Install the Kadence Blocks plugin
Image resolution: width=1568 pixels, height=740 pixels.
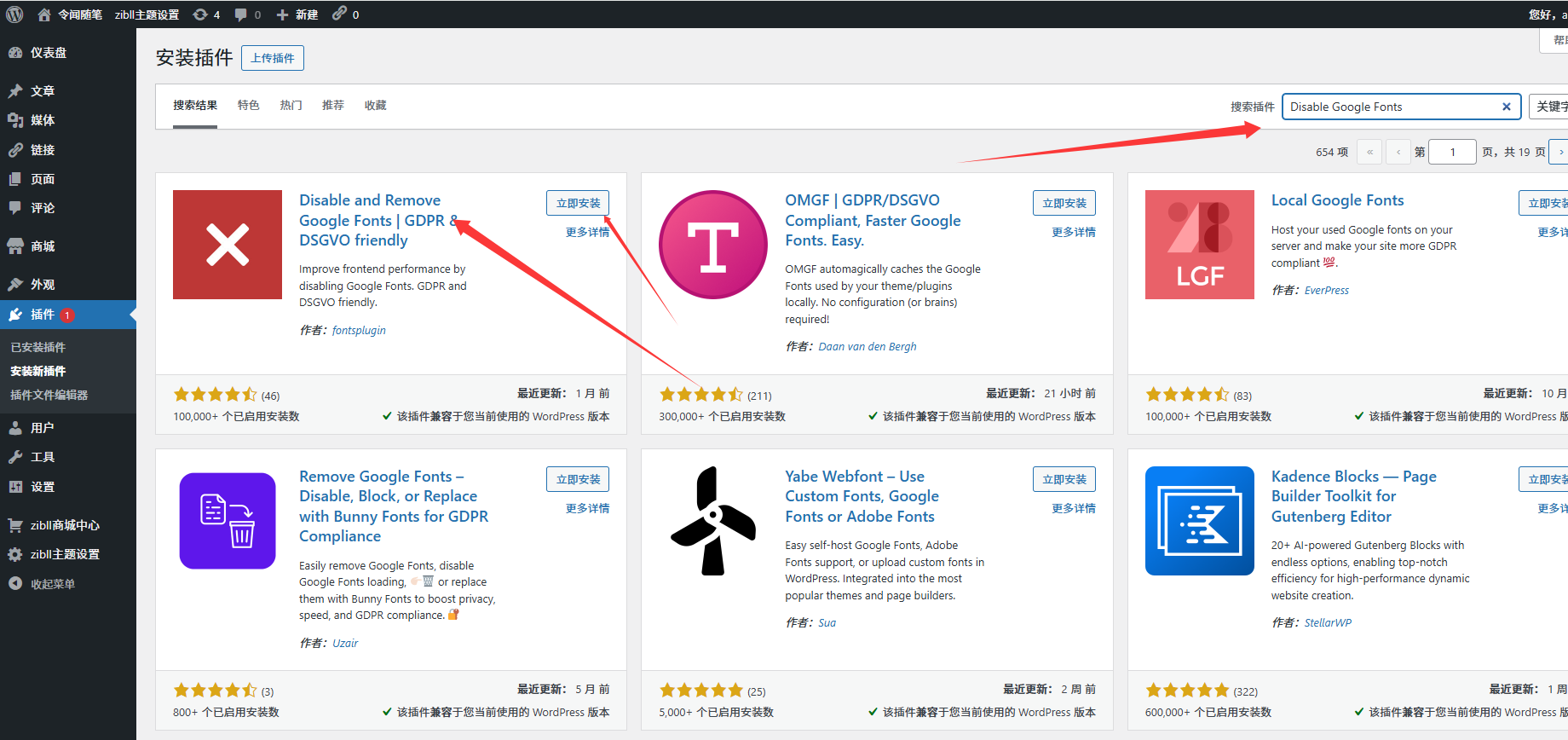(1543, 479)
